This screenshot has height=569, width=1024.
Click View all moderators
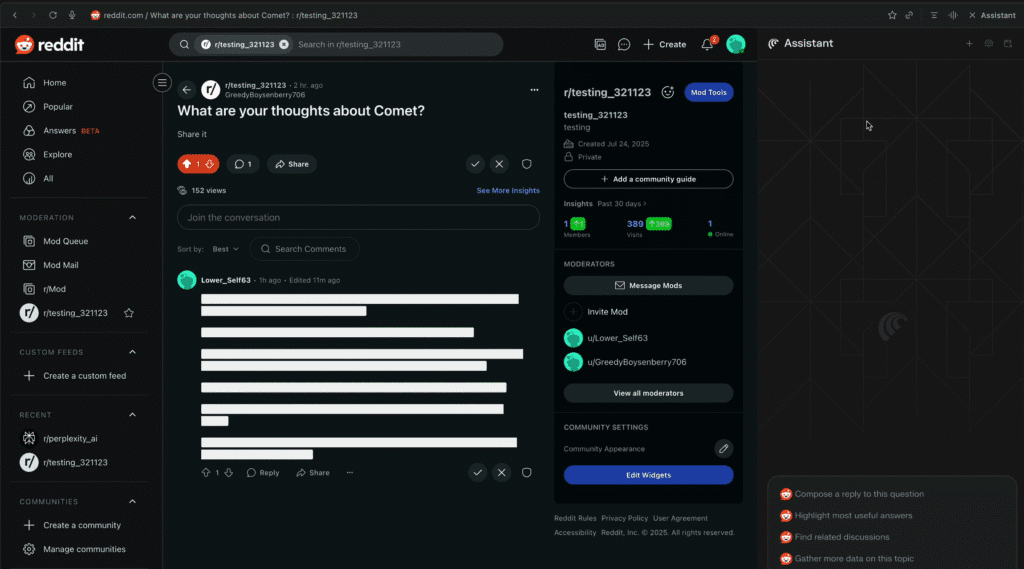[648, 393]
